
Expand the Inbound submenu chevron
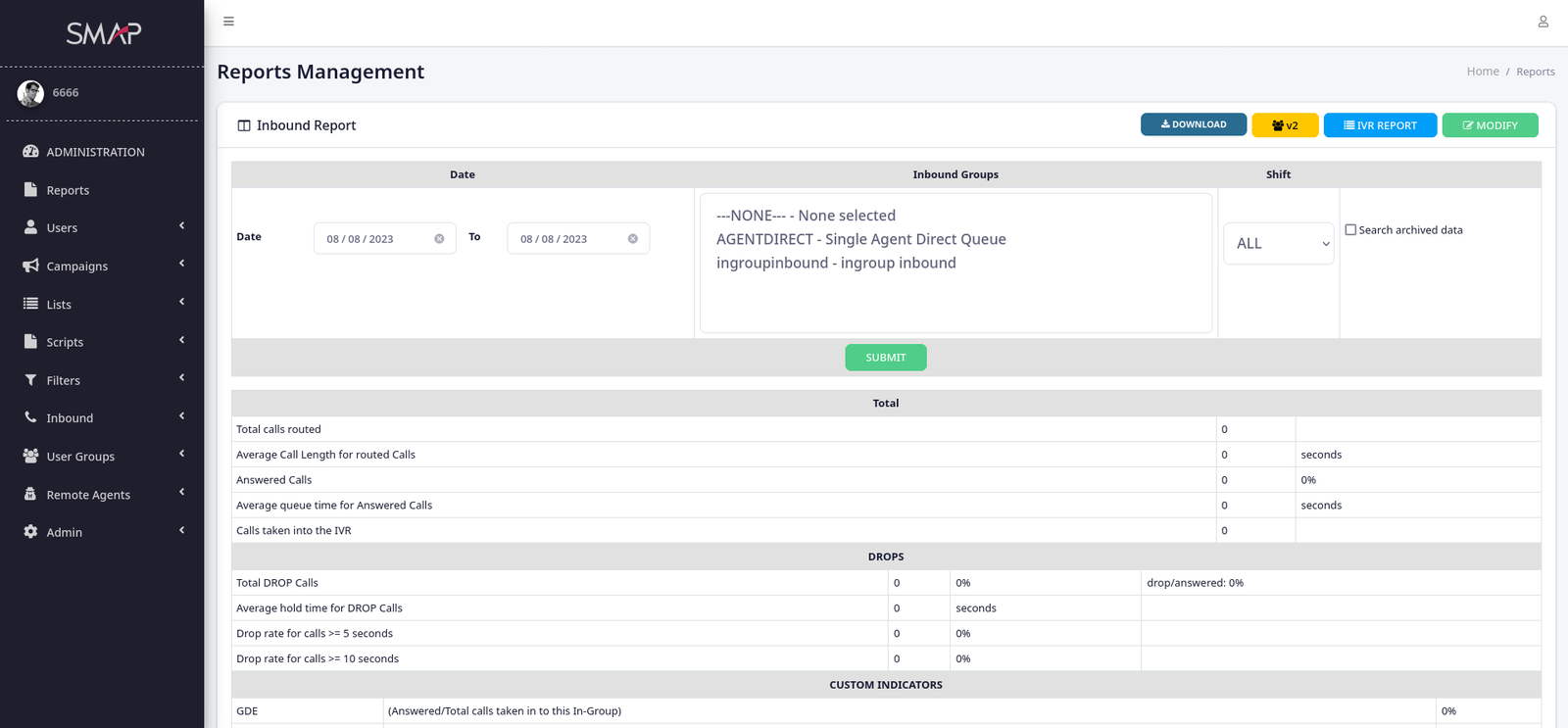[x=182, y=416]
